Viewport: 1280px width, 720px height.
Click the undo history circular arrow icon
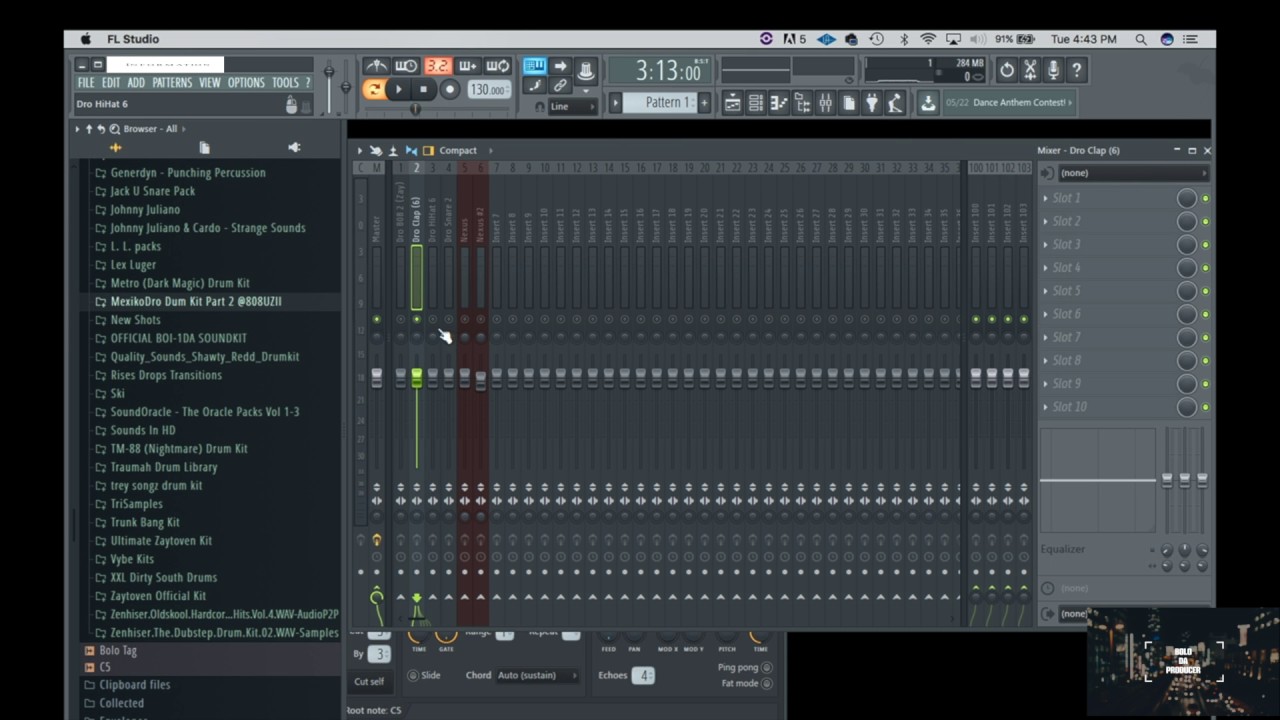1007,69
